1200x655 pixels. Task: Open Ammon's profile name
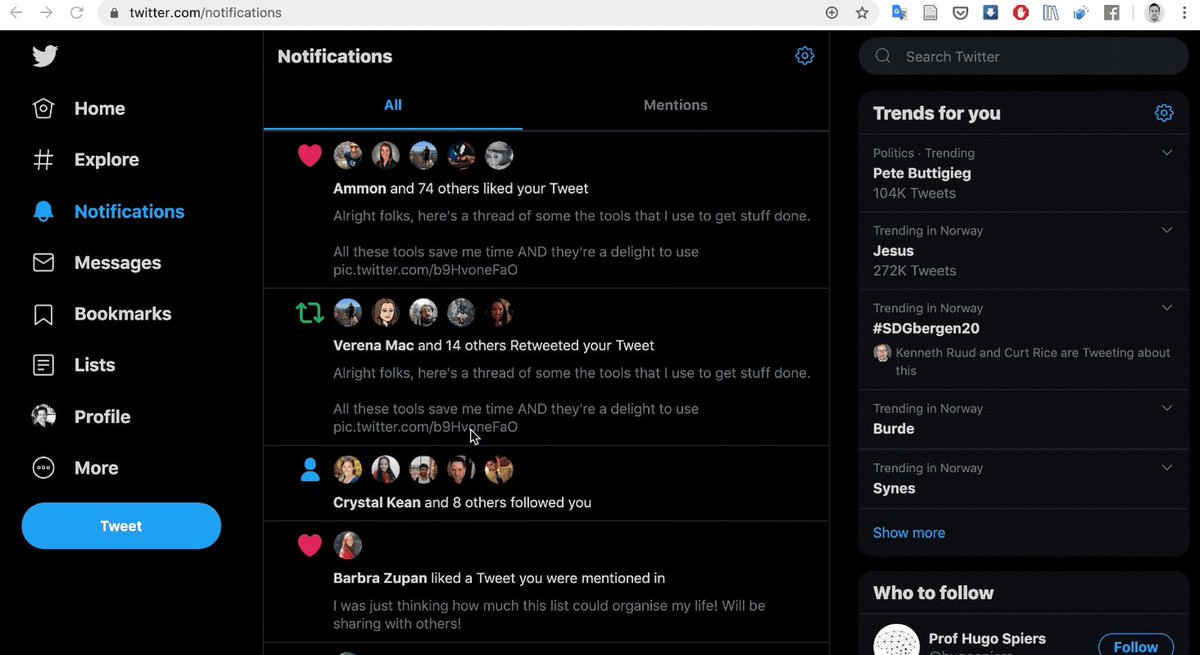pos(360,188)
